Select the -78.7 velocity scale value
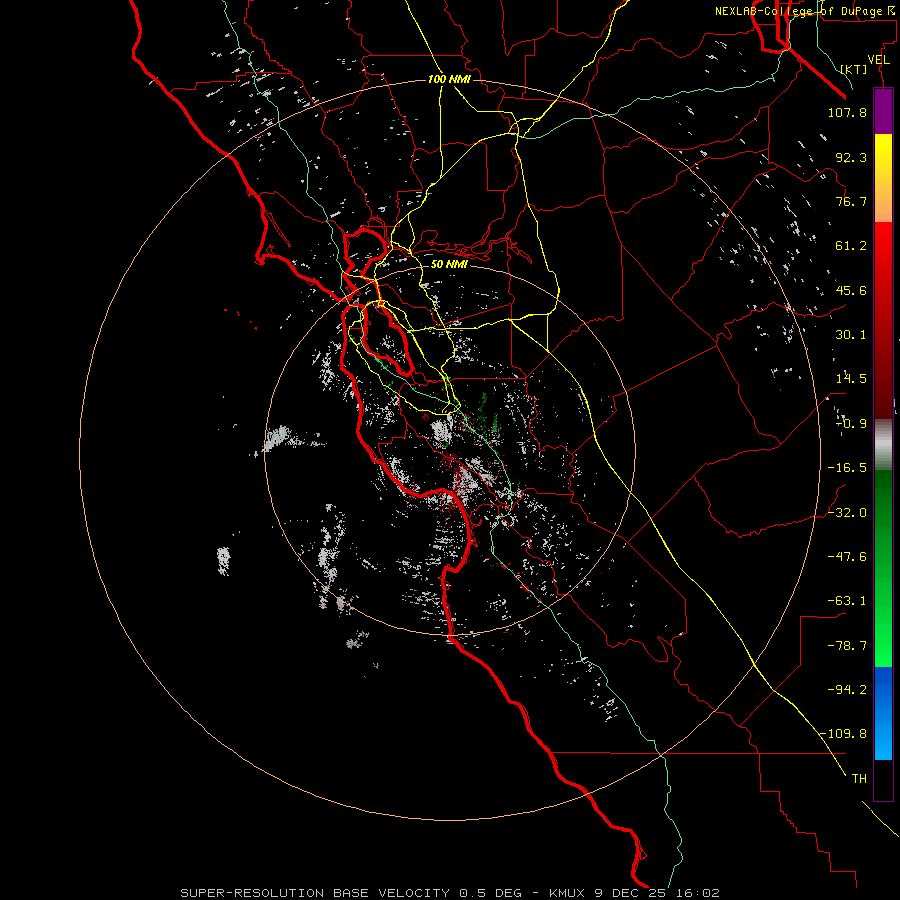 click(x=847, y=646)
